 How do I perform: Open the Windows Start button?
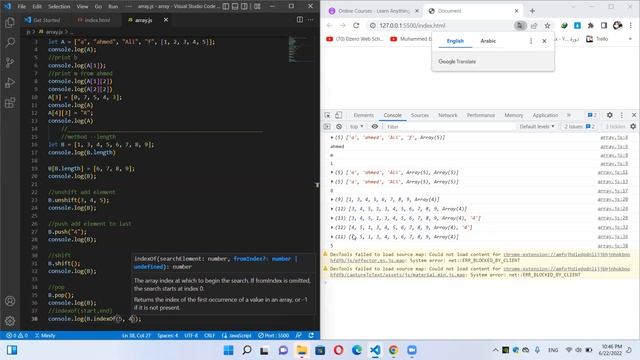[x=229, y=350]
